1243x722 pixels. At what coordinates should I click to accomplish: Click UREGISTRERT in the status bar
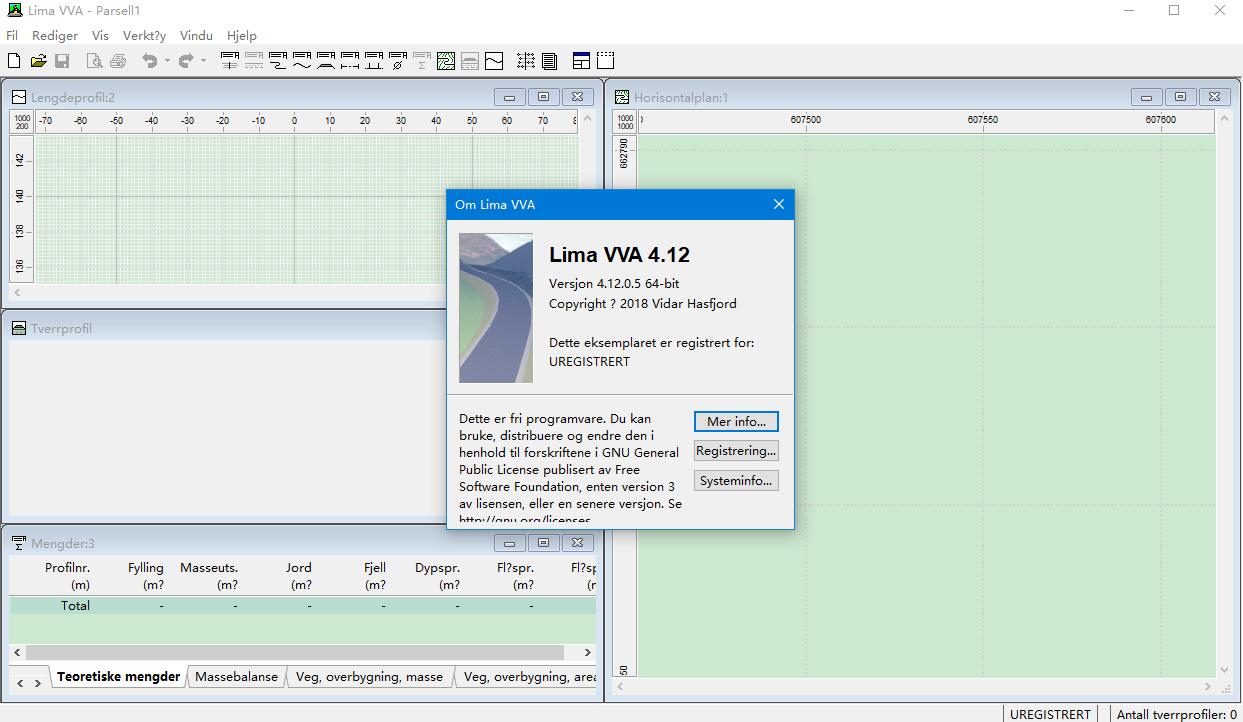click(1050, 714)
